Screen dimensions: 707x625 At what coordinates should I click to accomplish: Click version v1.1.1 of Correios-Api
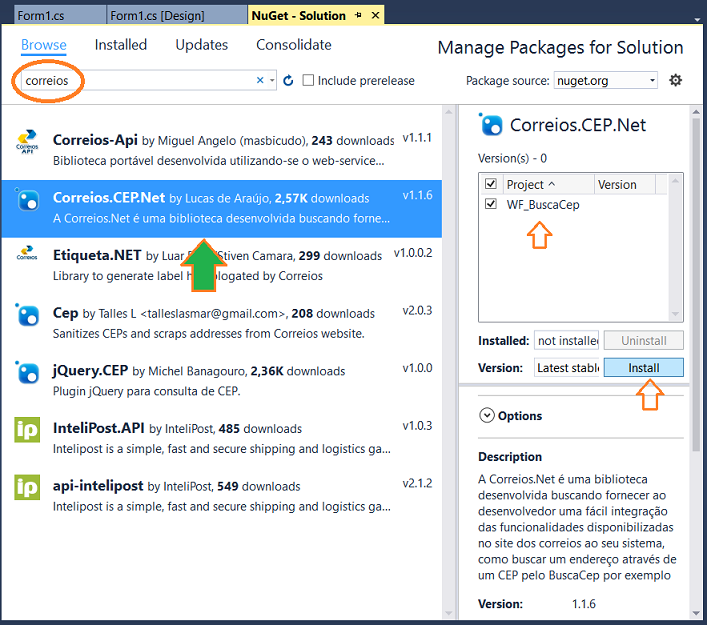pyautogui.click(x=417, y=138)
